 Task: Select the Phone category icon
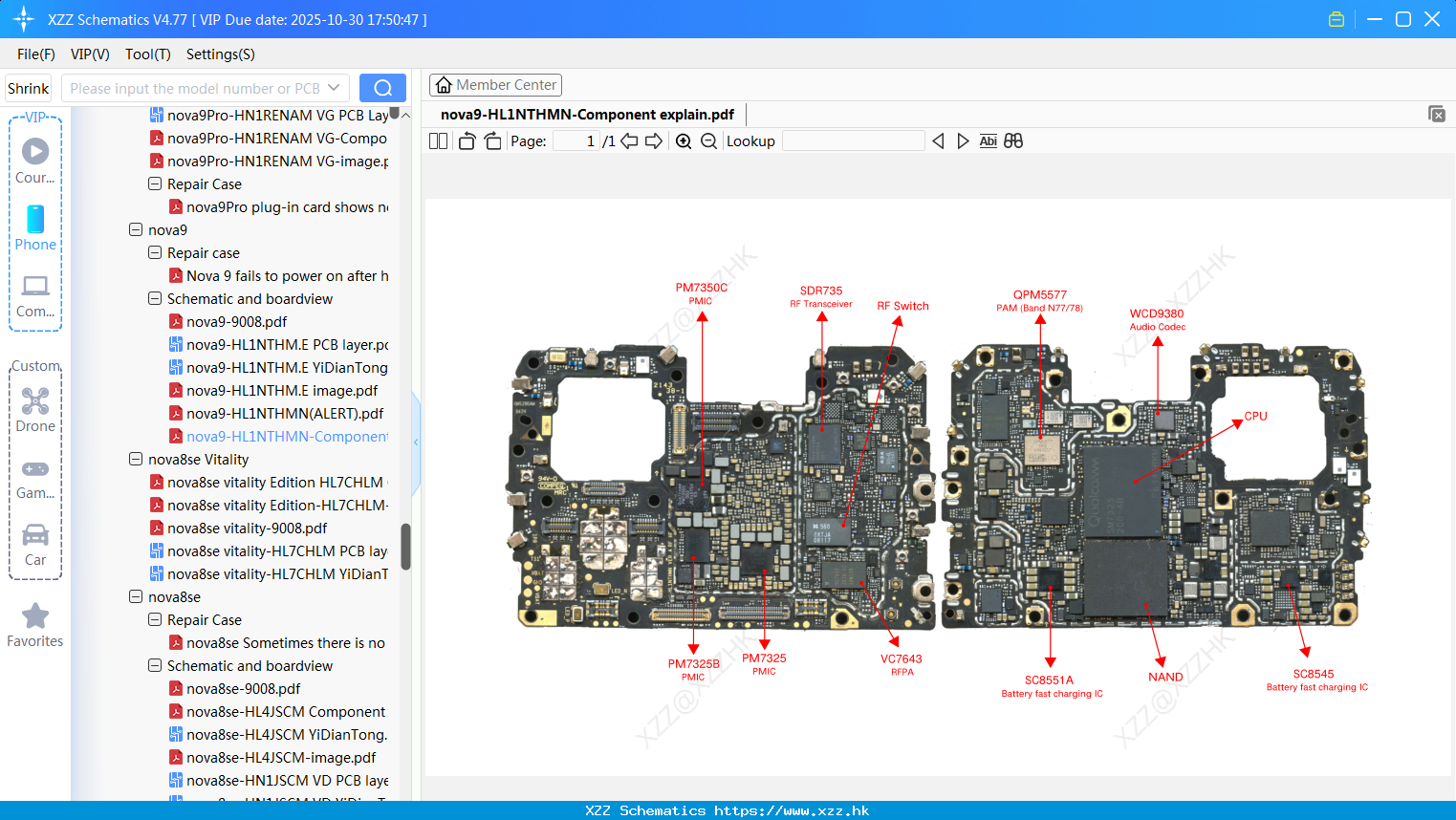pyautogui.click(x=35, y=227)
